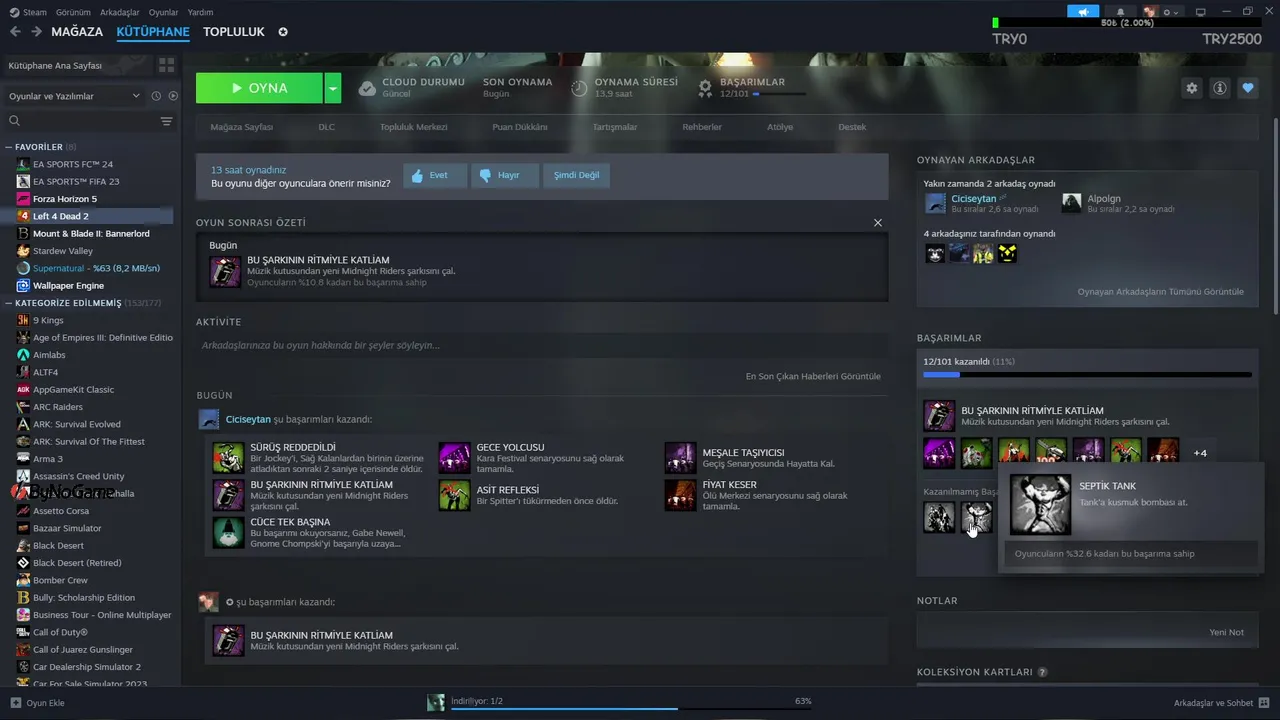Select Forza Horizon 5 in library
The width and height of the screenshot is (1280, 720).
[65, 199]
